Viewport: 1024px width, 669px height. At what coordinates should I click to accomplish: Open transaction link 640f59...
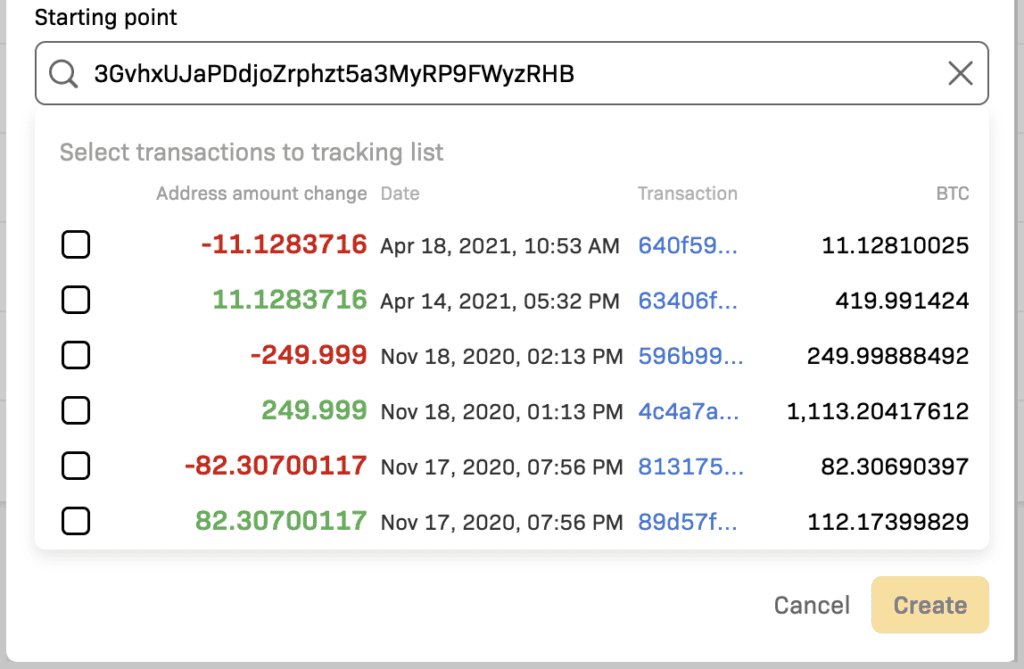point(687,246)
